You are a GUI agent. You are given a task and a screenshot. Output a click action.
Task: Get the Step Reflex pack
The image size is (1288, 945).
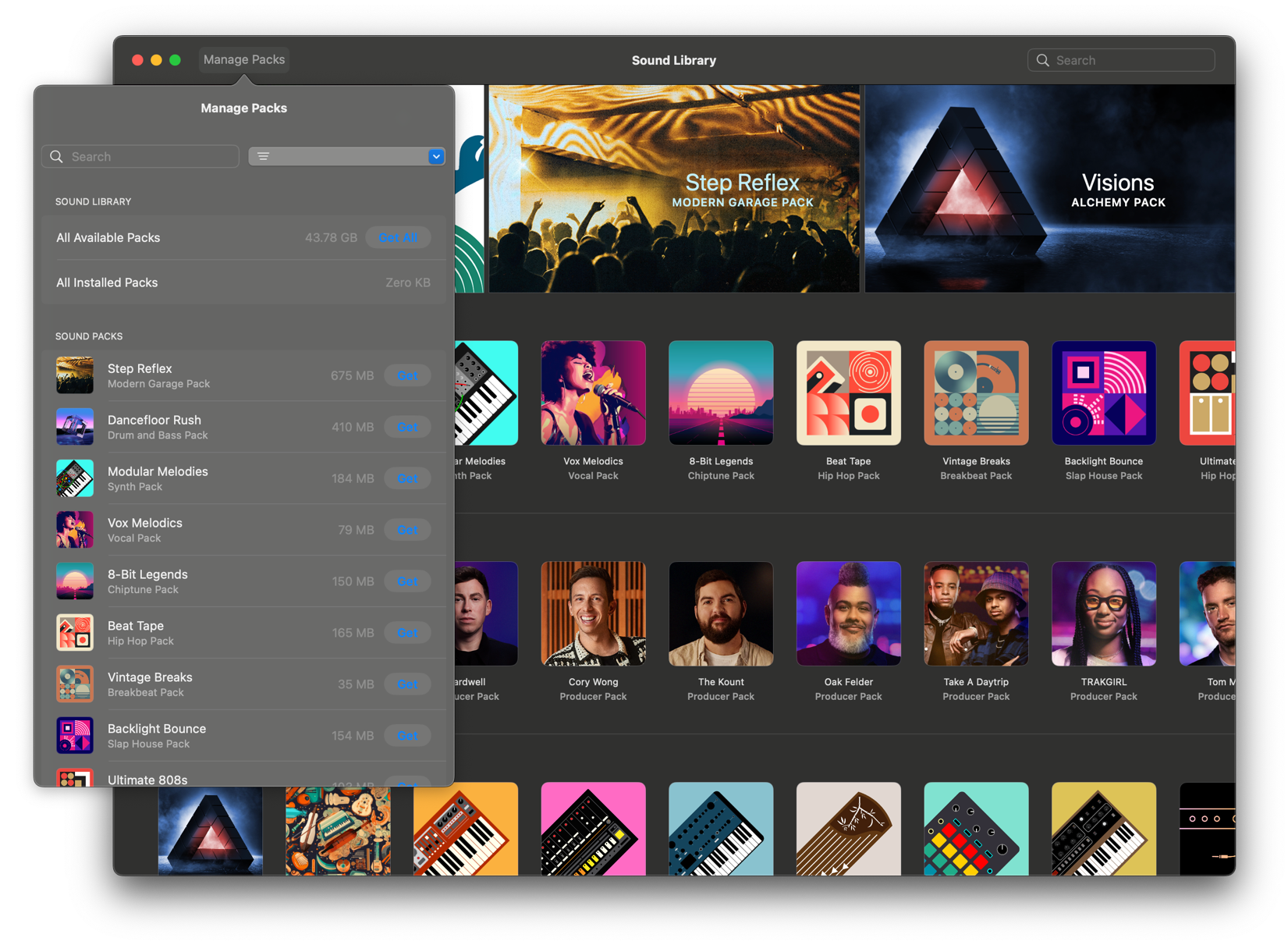point(407,375)
